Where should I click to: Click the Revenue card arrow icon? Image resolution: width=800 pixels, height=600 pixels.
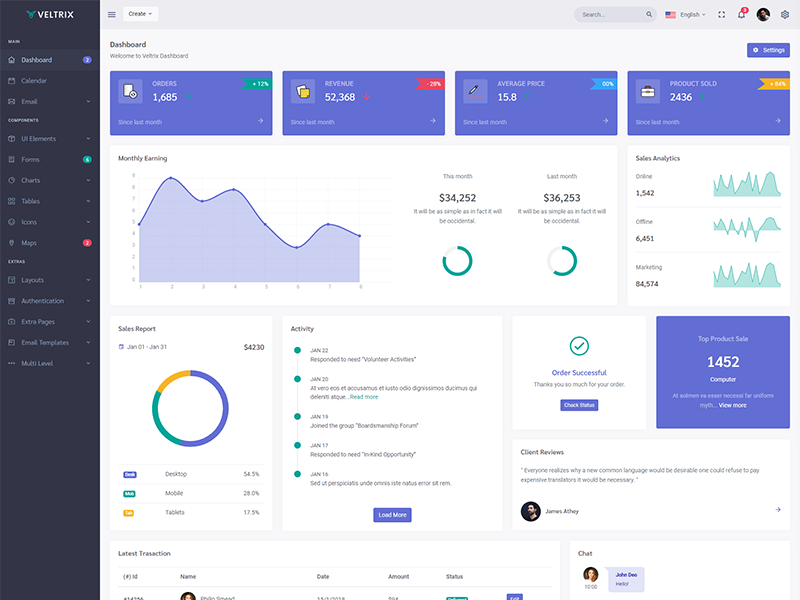point(433,121)
